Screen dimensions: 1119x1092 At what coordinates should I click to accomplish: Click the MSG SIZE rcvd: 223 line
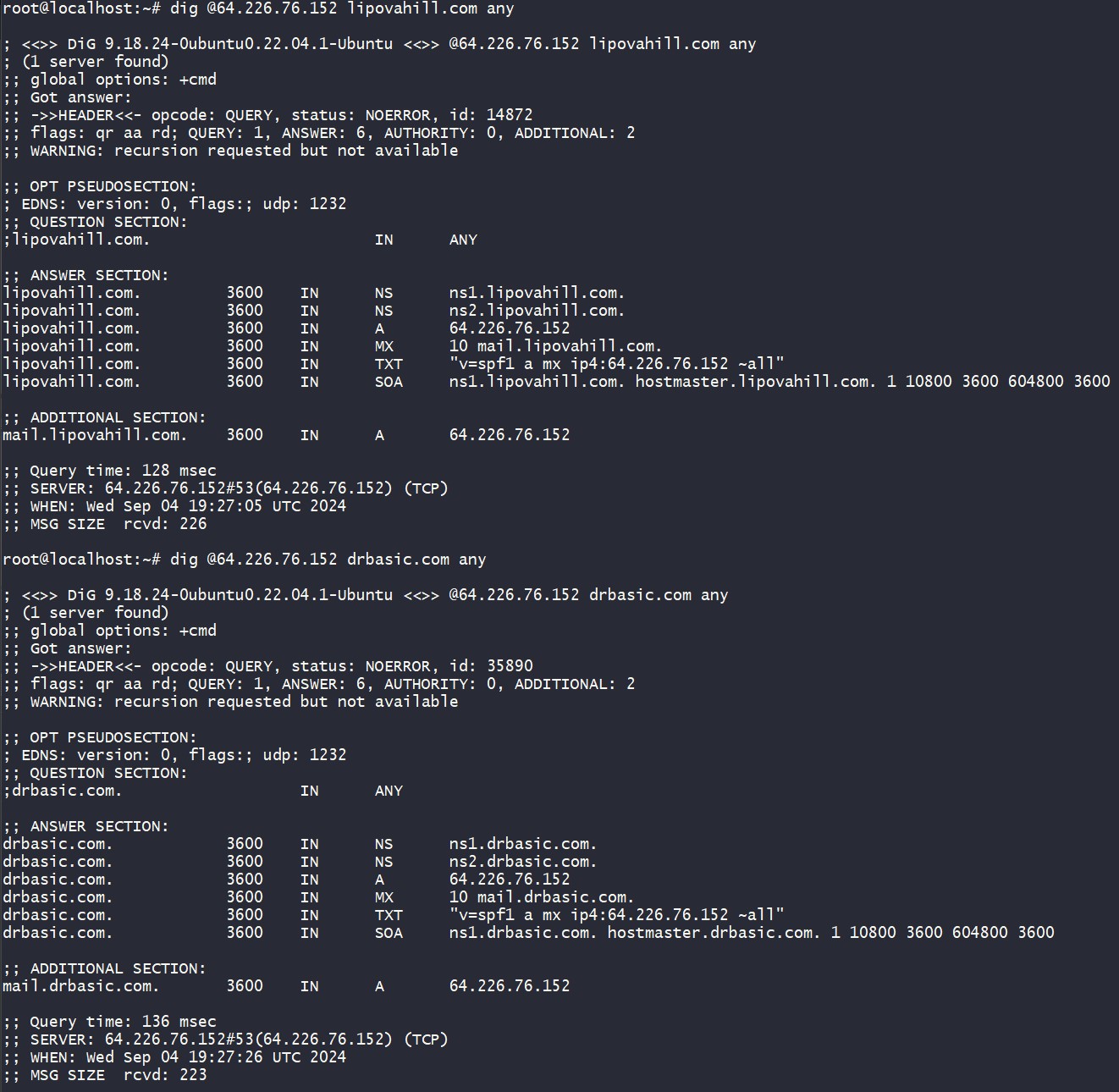click(x=105, y=1075)
